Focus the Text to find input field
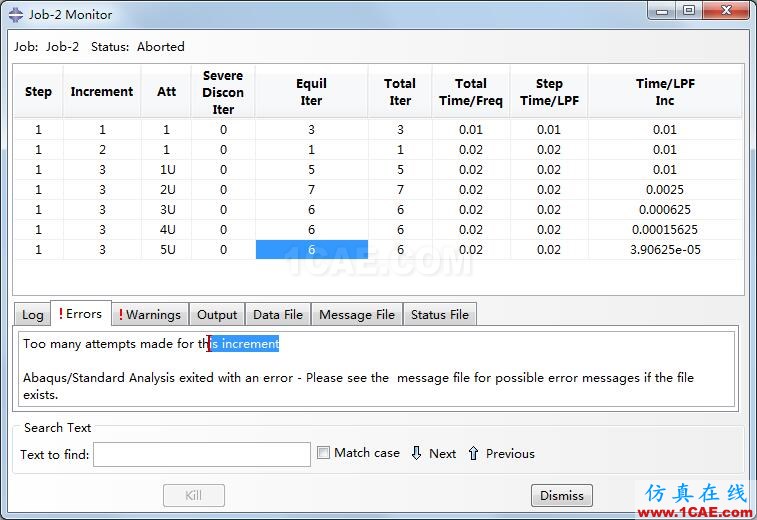The width and height of the screenshot is (757, 520). click(202, 454)
